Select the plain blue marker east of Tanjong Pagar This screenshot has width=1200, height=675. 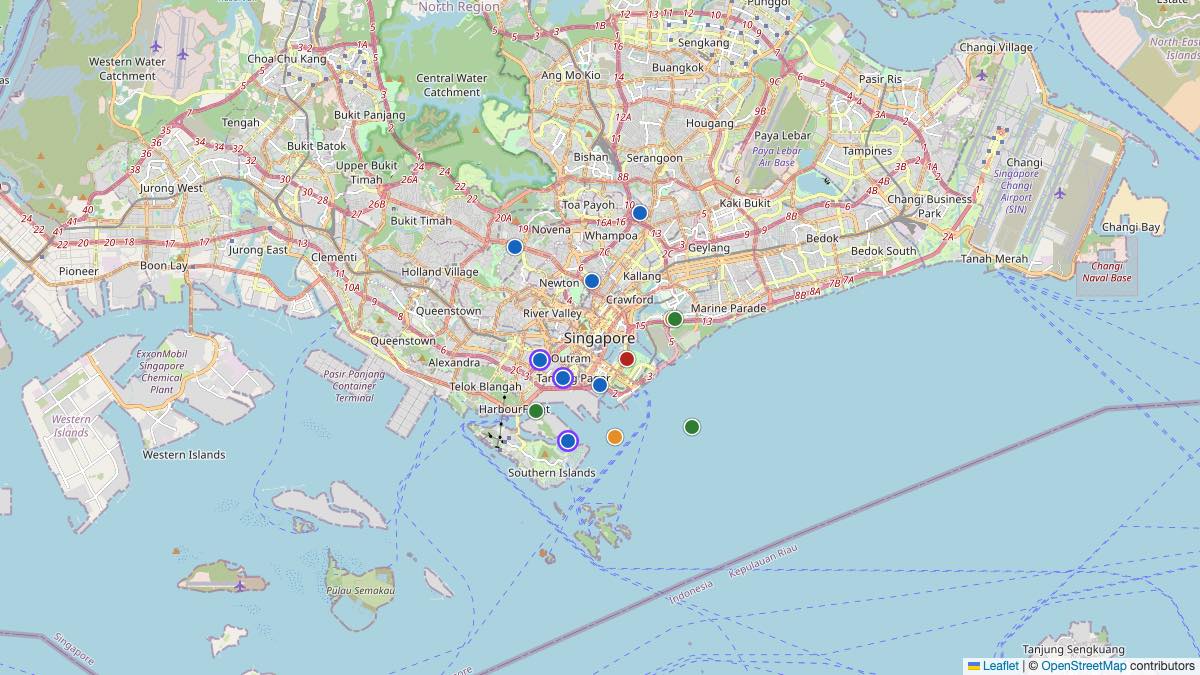[x=600, y=385]
